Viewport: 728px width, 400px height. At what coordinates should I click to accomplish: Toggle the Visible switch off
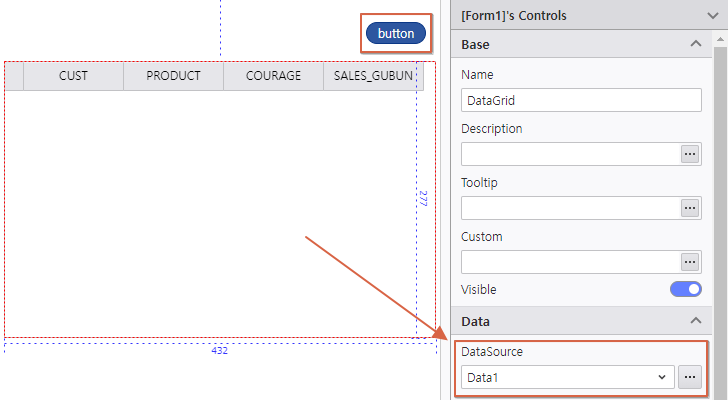pyautogui.click(x=685, y=290)
